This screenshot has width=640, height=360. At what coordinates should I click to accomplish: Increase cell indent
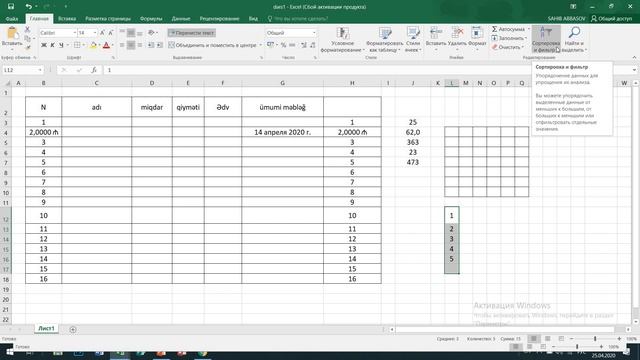pyautogui.click(x=160, y=45)
